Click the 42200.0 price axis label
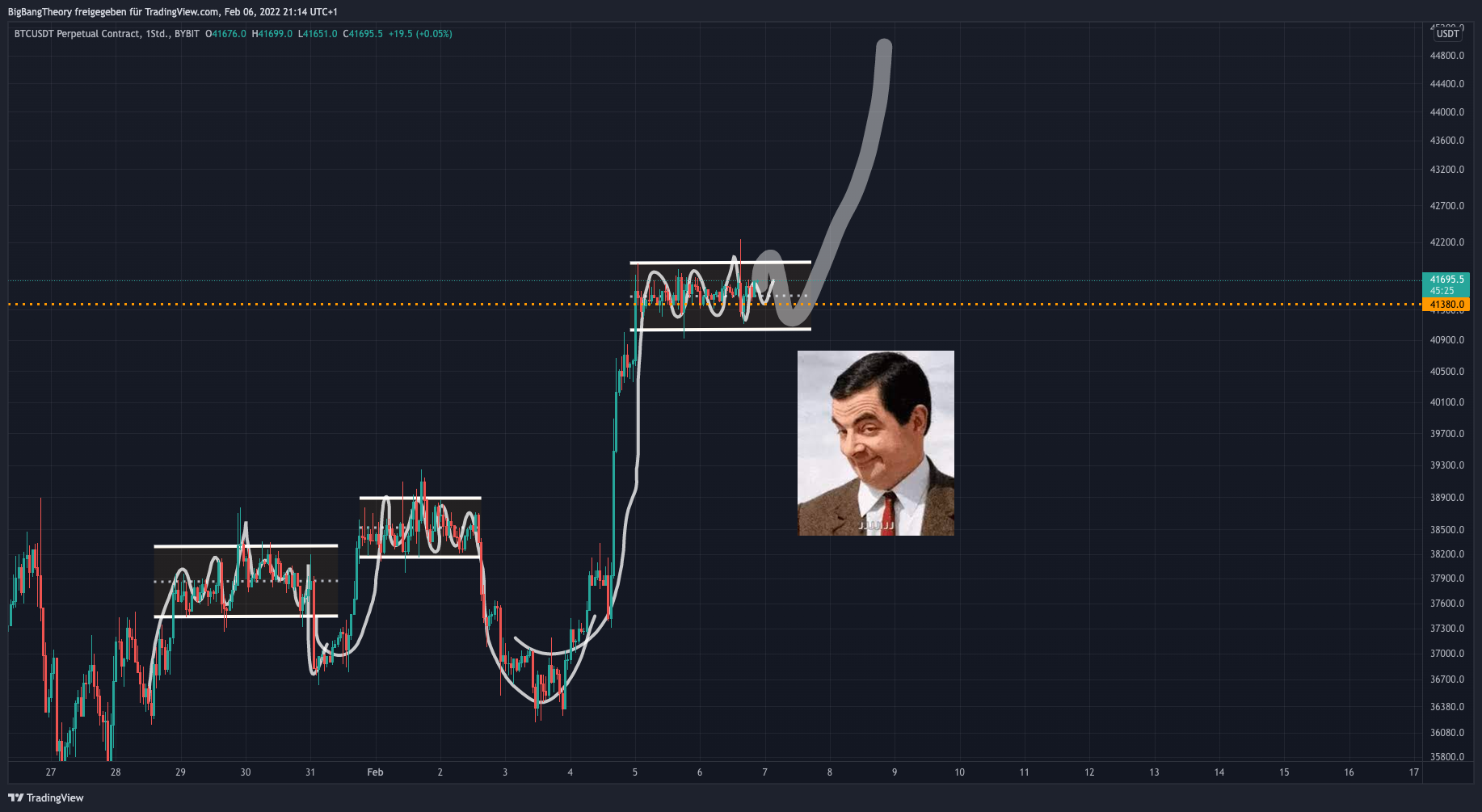 (1447, 242)
